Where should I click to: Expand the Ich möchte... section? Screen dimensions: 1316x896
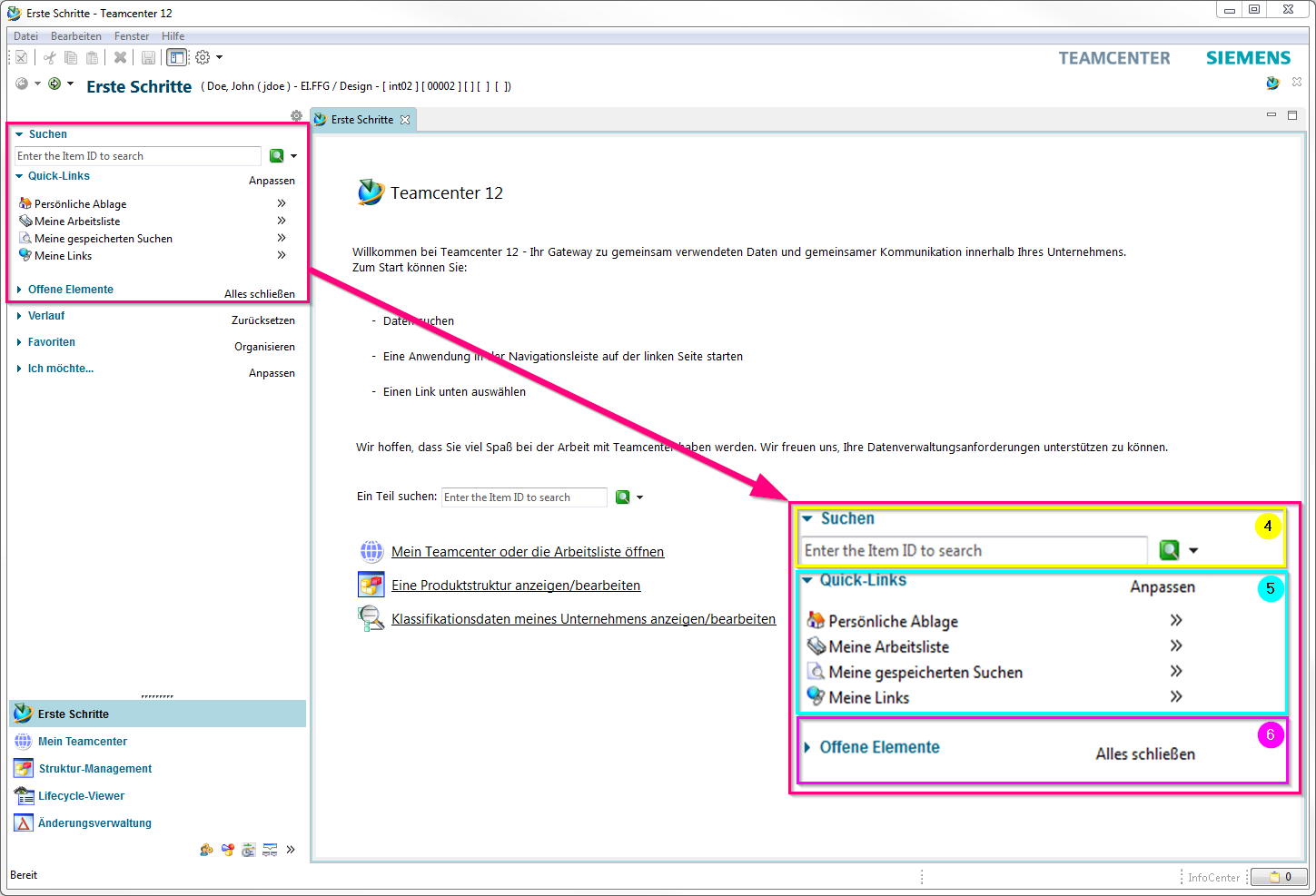(60, 369)
